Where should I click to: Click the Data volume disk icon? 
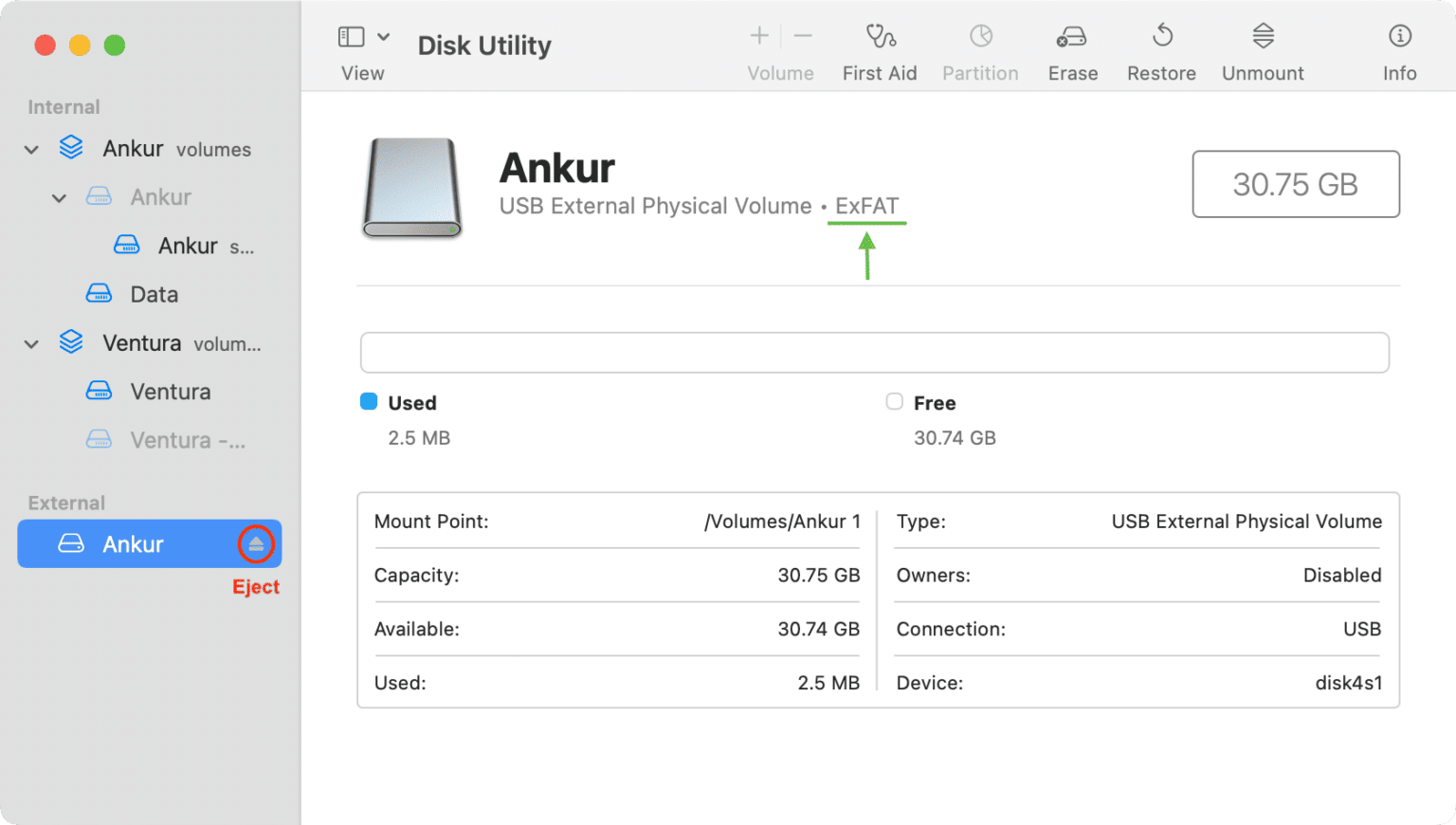pyautogui.click(x=99, y=293)
